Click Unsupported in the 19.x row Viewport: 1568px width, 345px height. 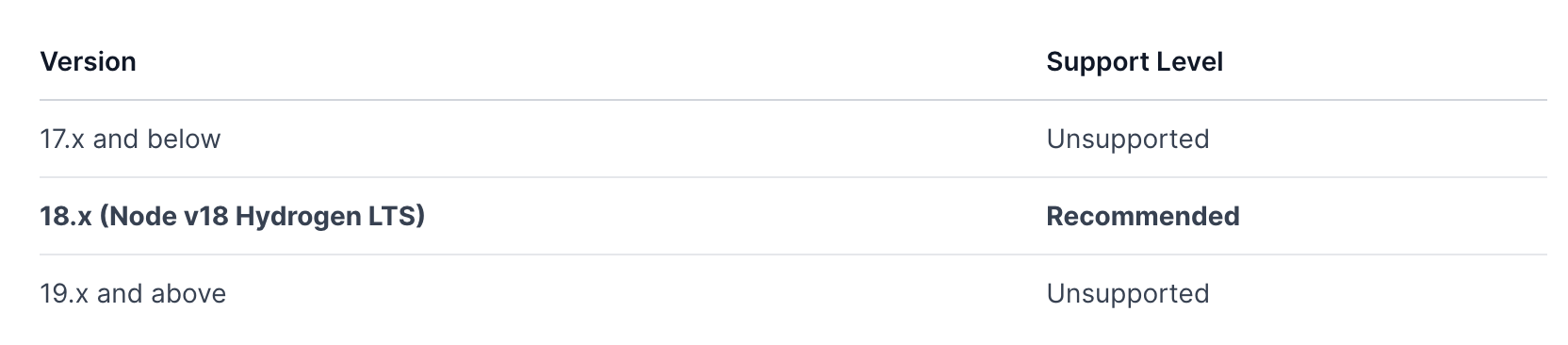[1128, 294]
